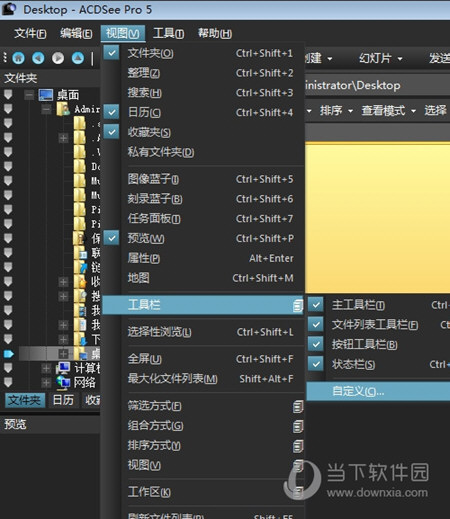Collapse the Admin tree node
450x519 pixels.
[46, 109]
